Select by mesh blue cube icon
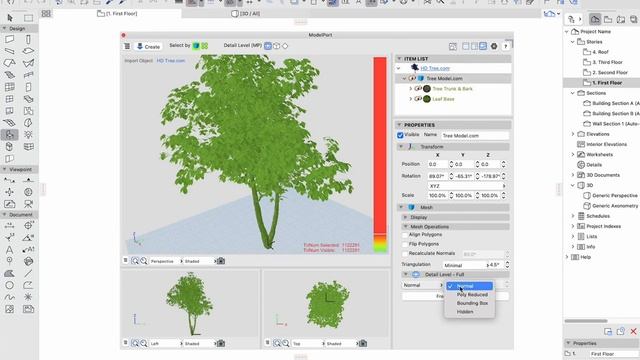Screen dimensions: 640x360 coord(196,46)
